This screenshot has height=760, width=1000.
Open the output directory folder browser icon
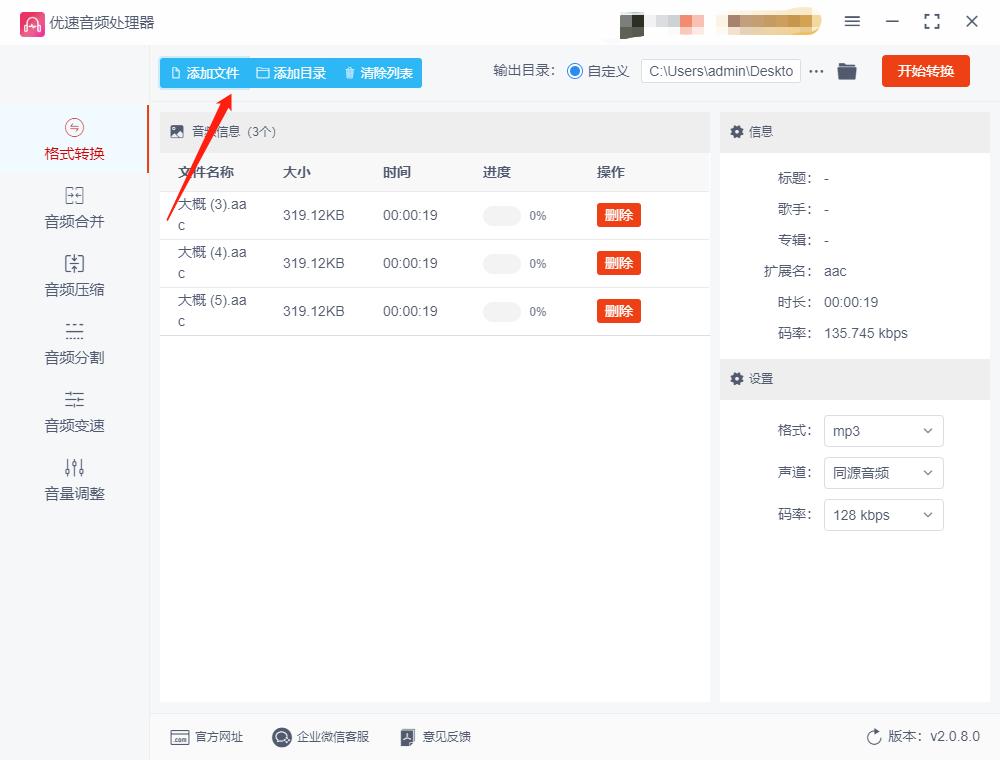point(847,71)
